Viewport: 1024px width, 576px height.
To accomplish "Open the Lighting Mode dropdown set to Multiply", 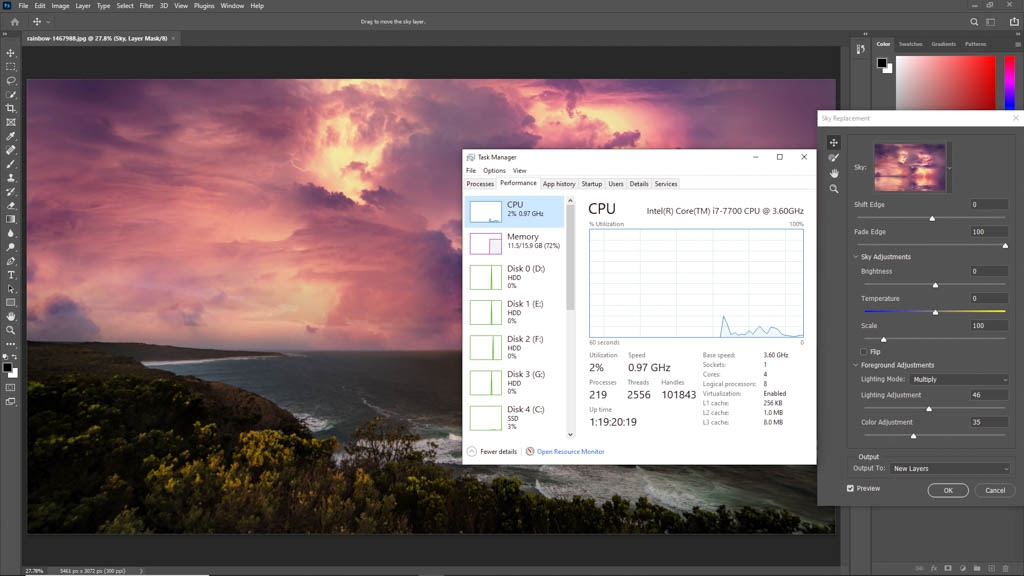I will 960,379.
